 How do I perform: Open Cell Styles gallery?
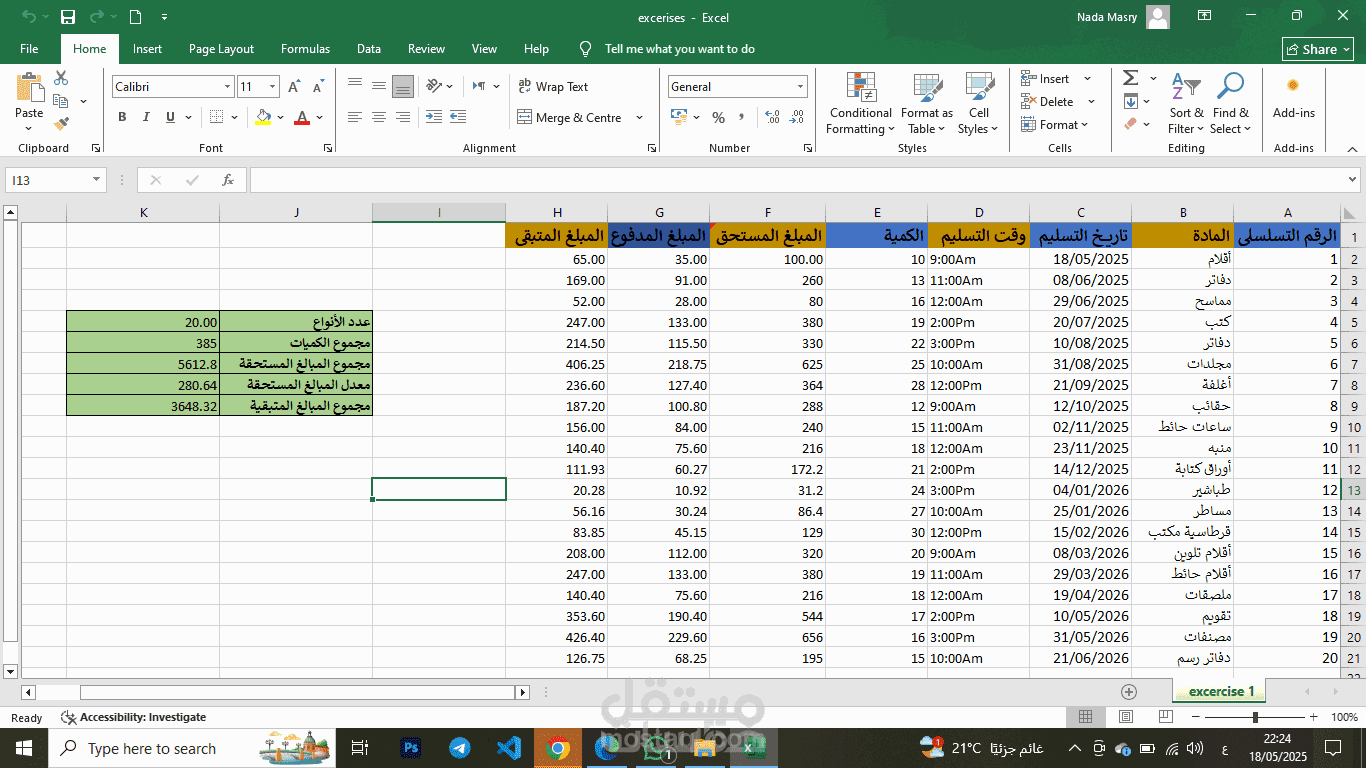tap(978, 103)
